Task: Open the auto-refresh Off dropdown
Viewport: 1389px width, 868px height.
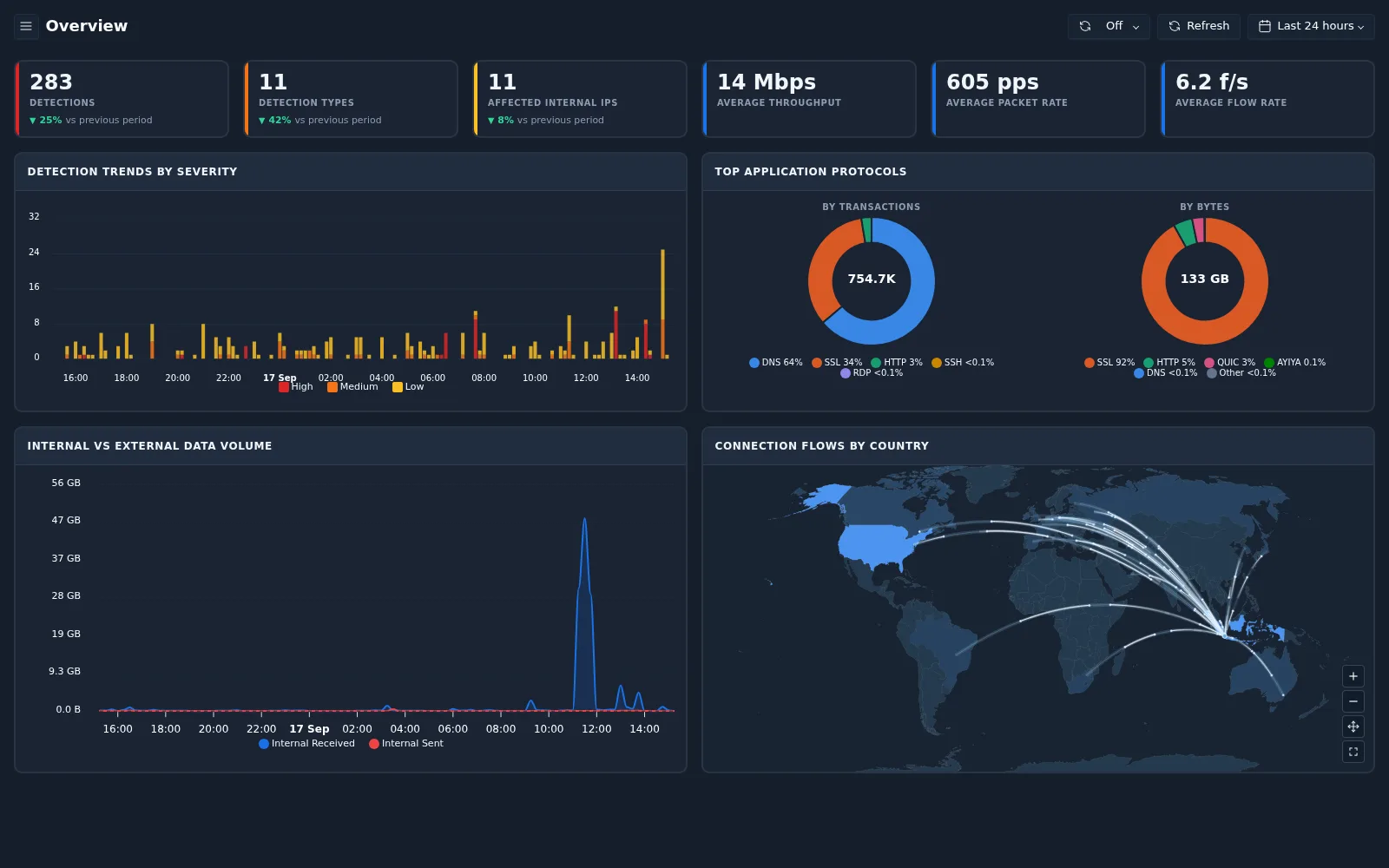Action: pos(1109,26)
